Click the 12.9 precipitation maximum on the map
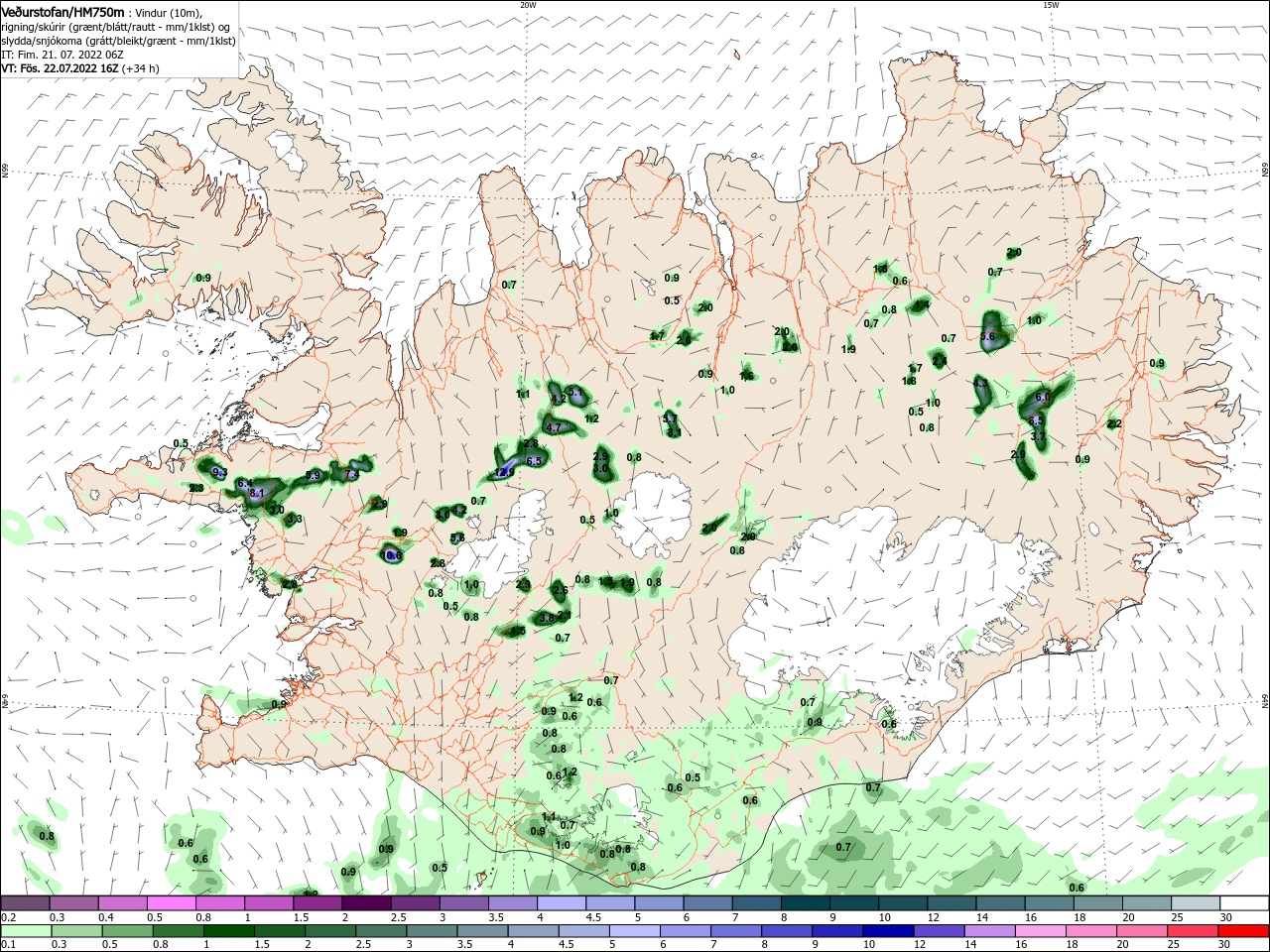 click(505, 472)
